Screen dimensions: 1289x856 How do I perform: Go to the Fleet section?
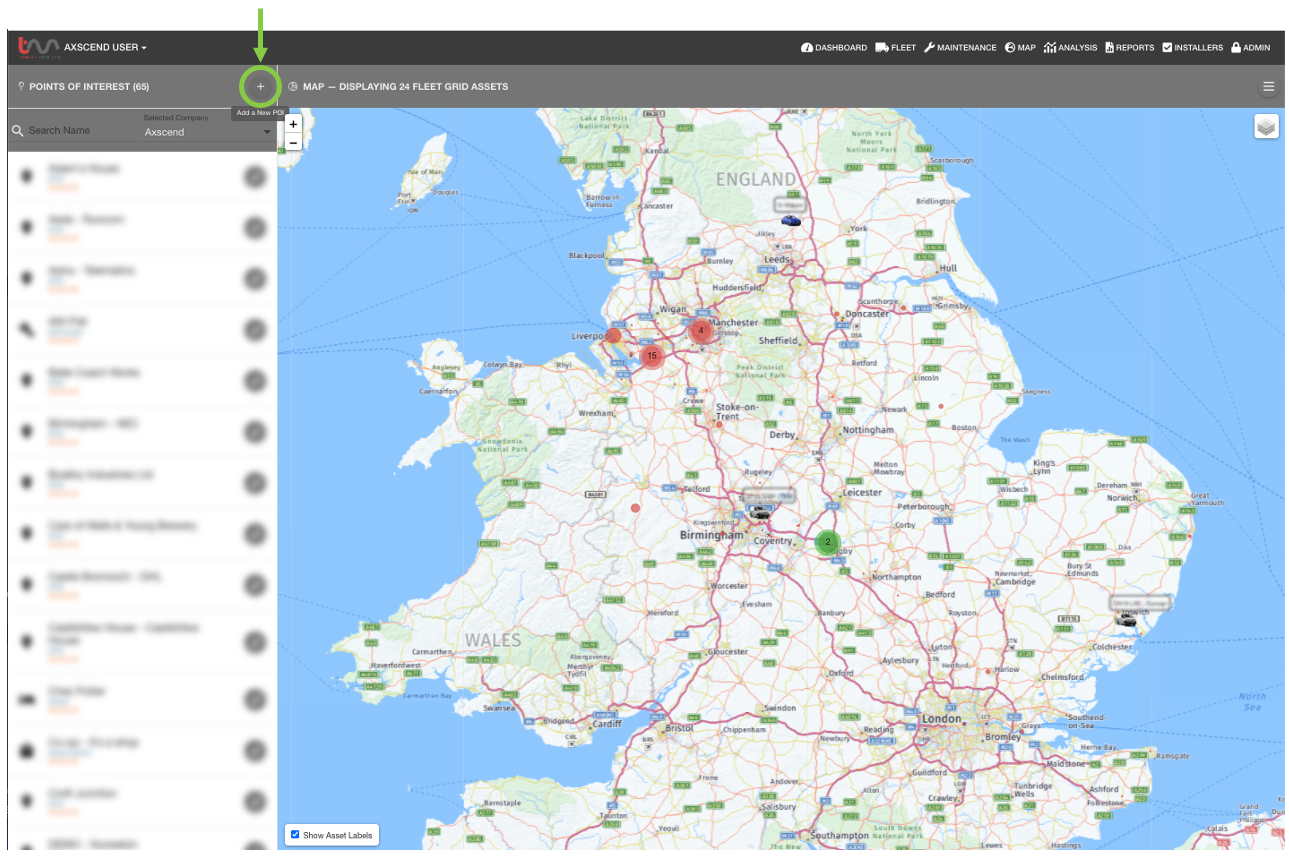pyautogui.click(x=896, y=47)
